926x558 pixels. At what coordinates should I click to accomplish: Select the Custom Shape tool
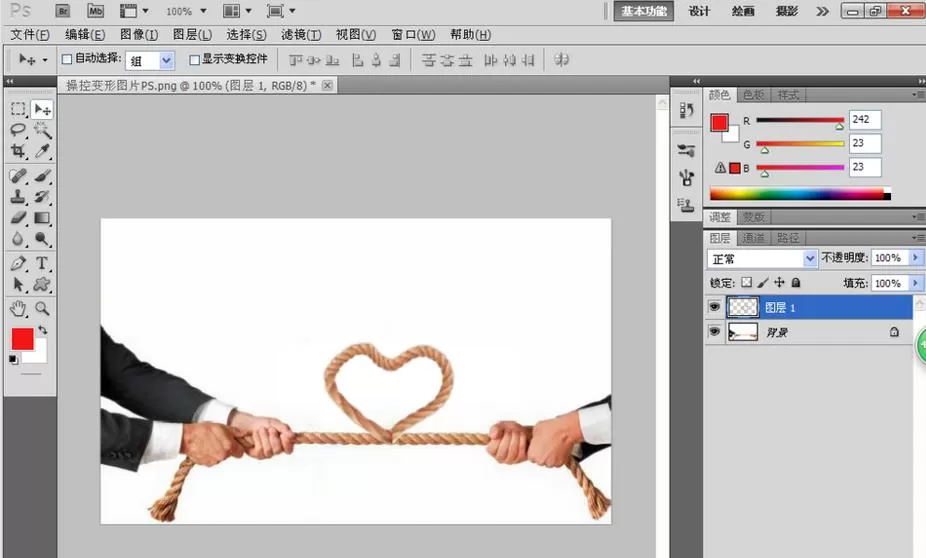[42, 285]
